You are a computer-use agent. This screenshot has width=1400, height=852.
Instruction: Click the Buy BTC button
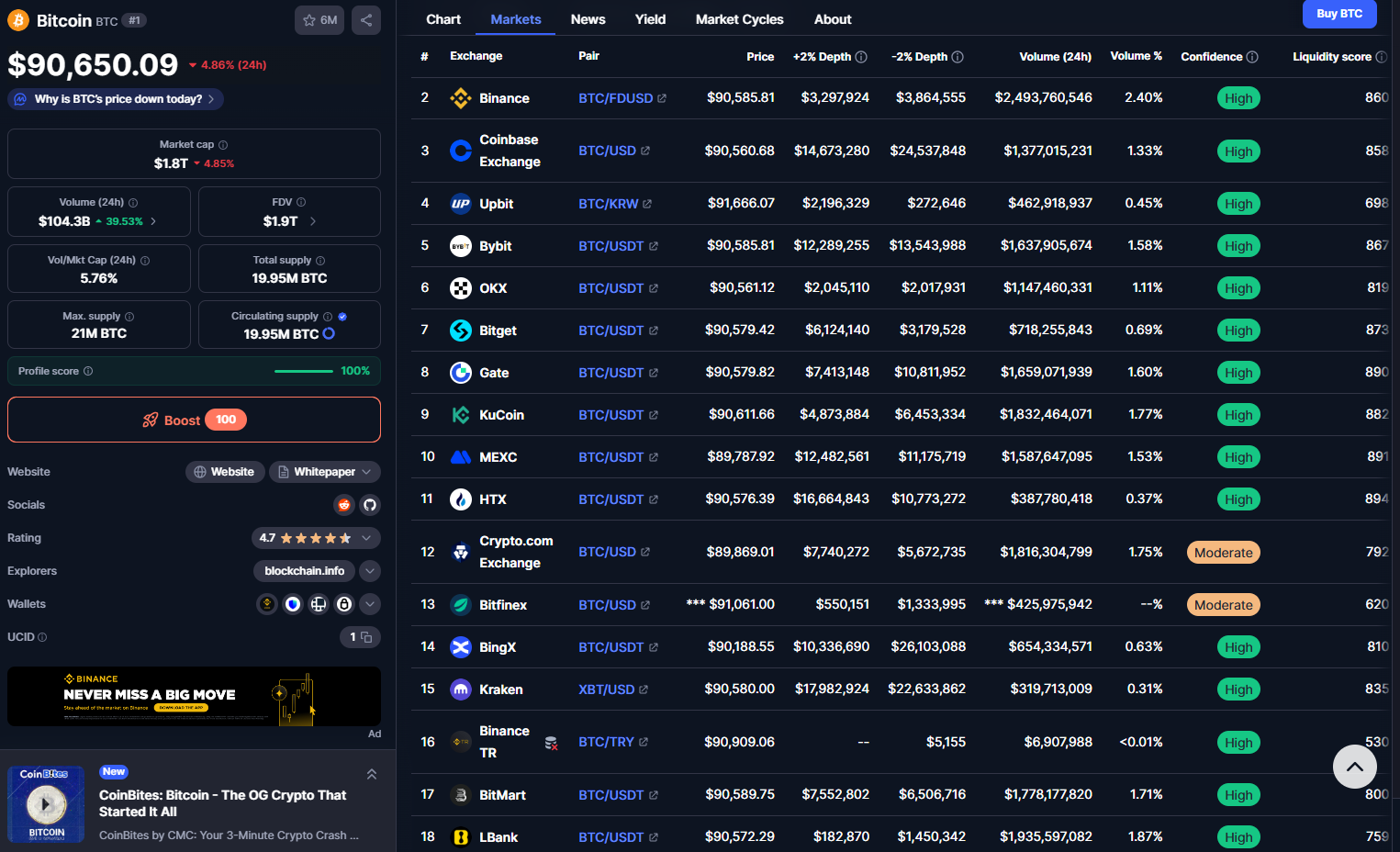(1338, 14)
